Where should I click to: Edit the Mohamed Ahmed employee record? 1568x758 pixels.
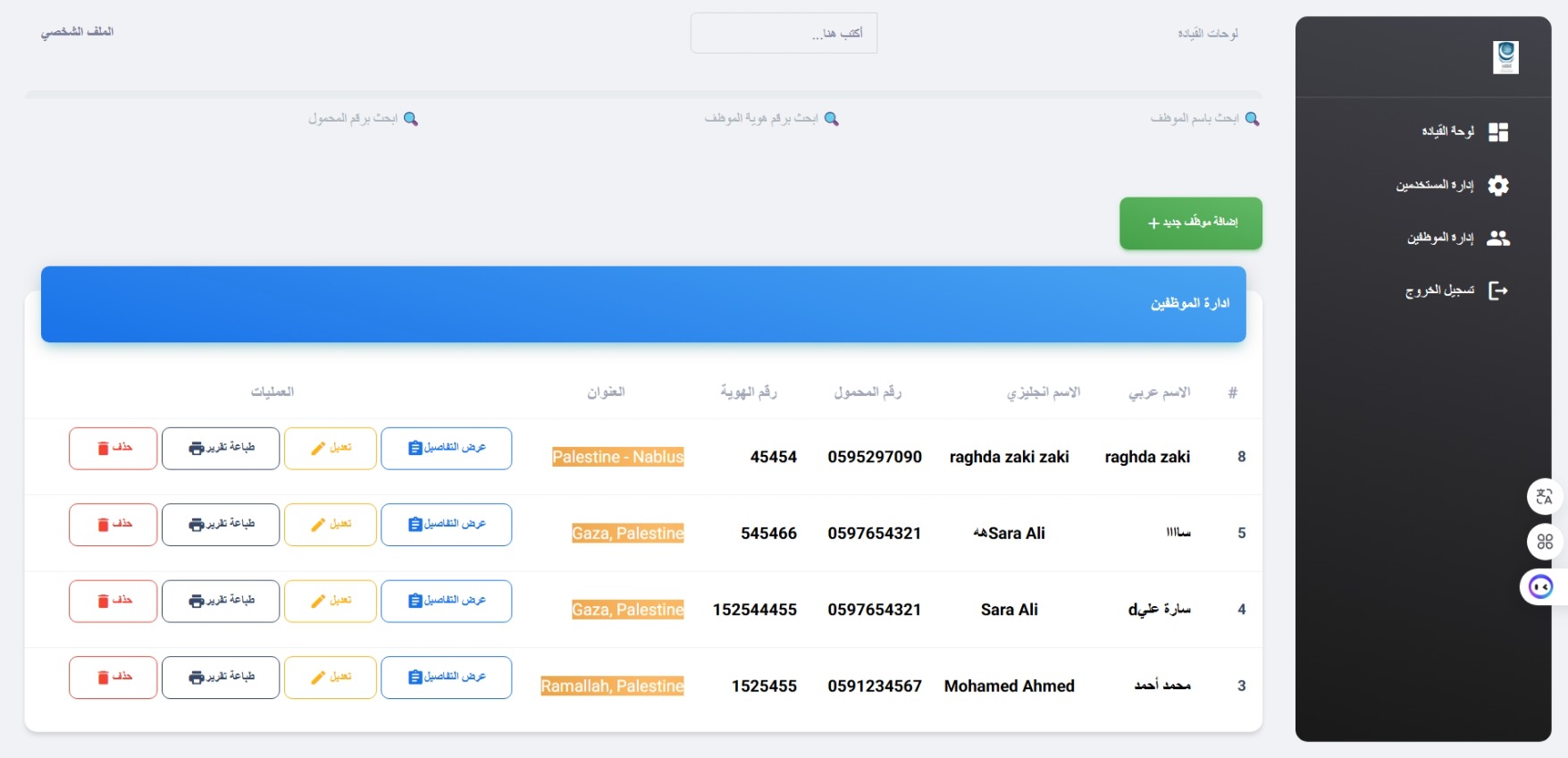330,678
